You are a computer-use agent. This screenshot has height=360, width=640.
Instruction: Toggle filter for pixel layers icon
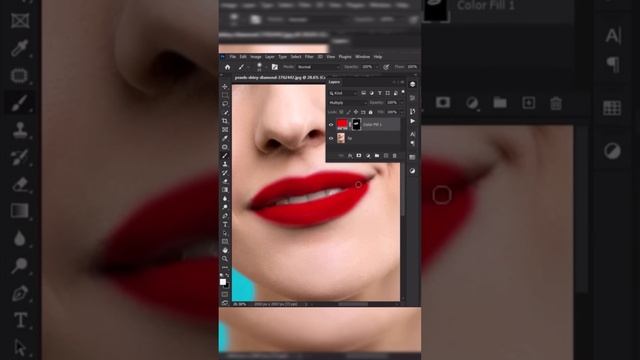click(x=363, y=93)
